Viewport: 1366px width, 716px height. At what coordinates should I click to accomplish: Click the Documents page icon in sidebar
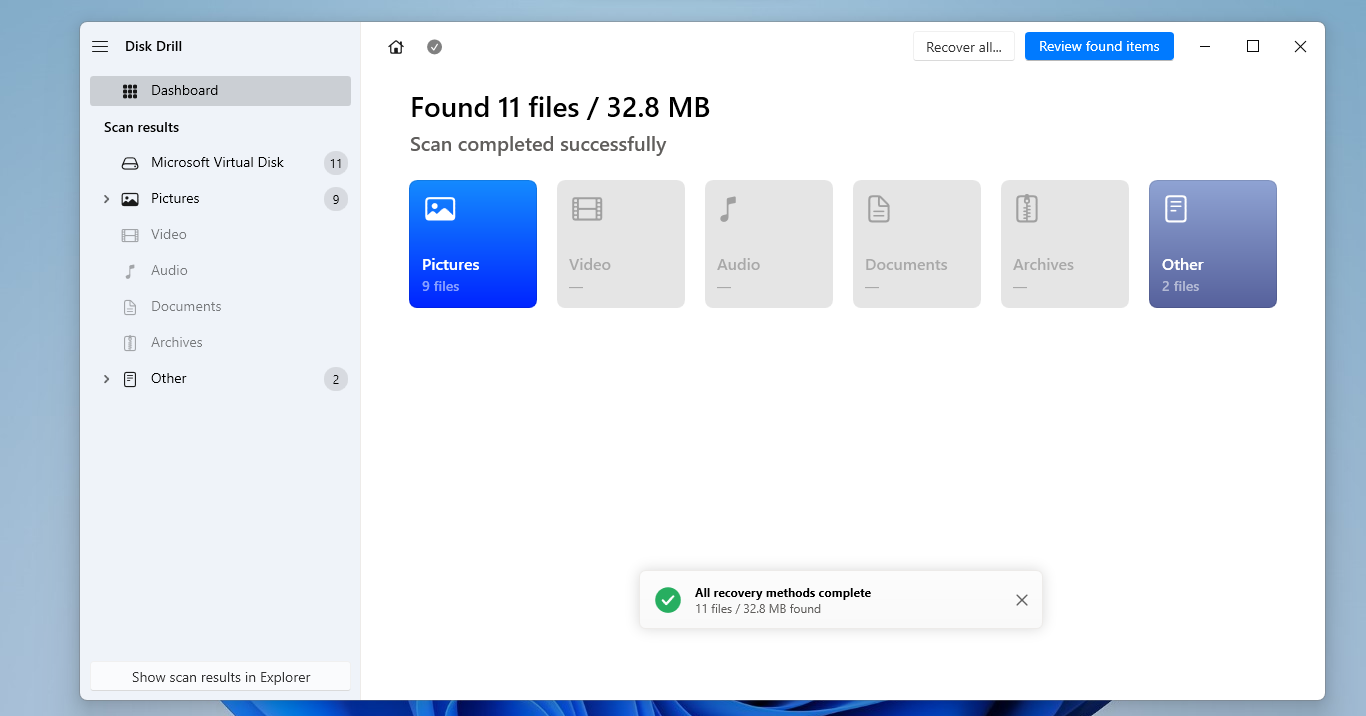click(130, 307)
